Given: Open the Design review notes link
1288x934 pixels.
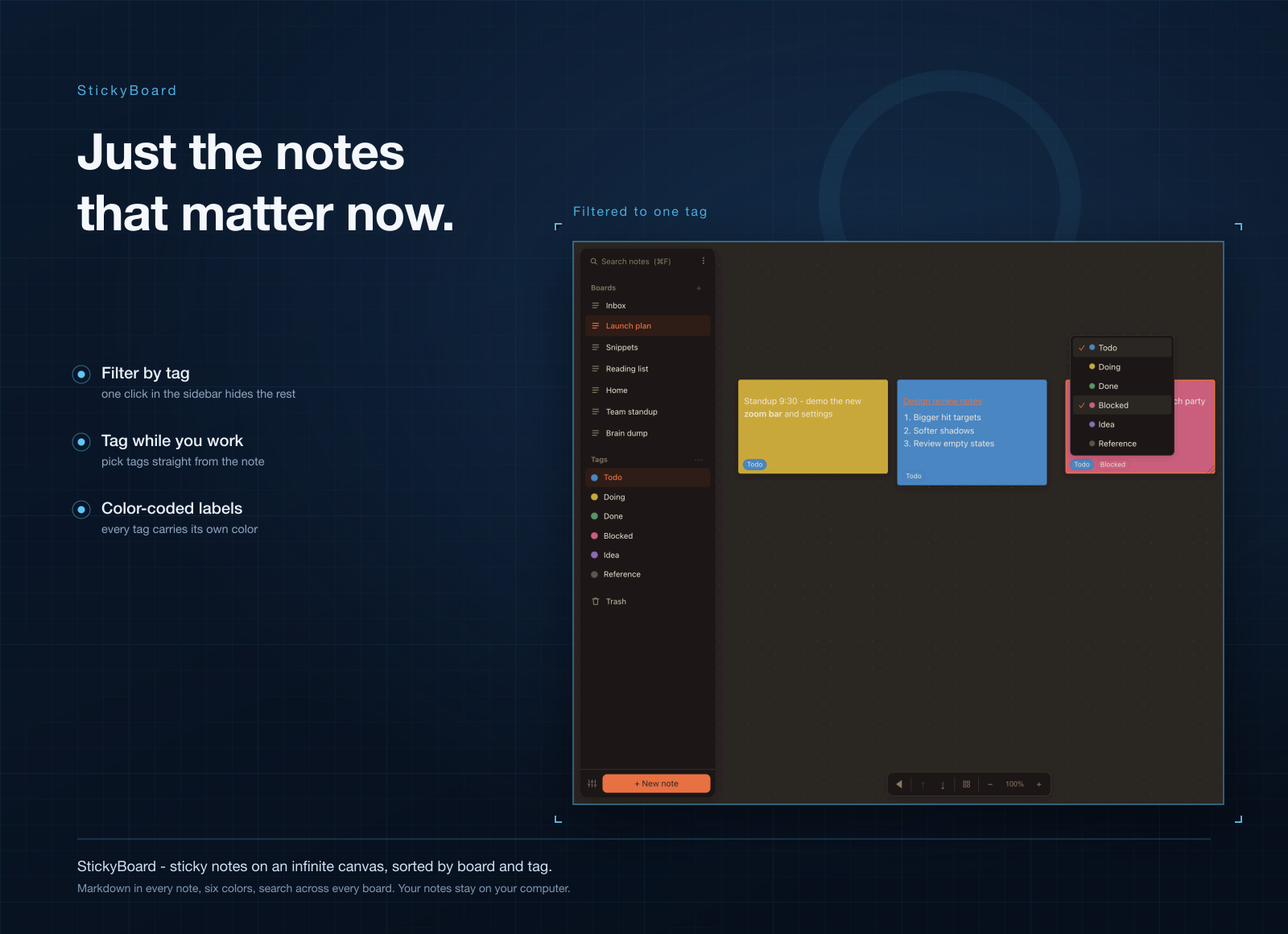Looking at the screenshot, I should coord(943,401).
